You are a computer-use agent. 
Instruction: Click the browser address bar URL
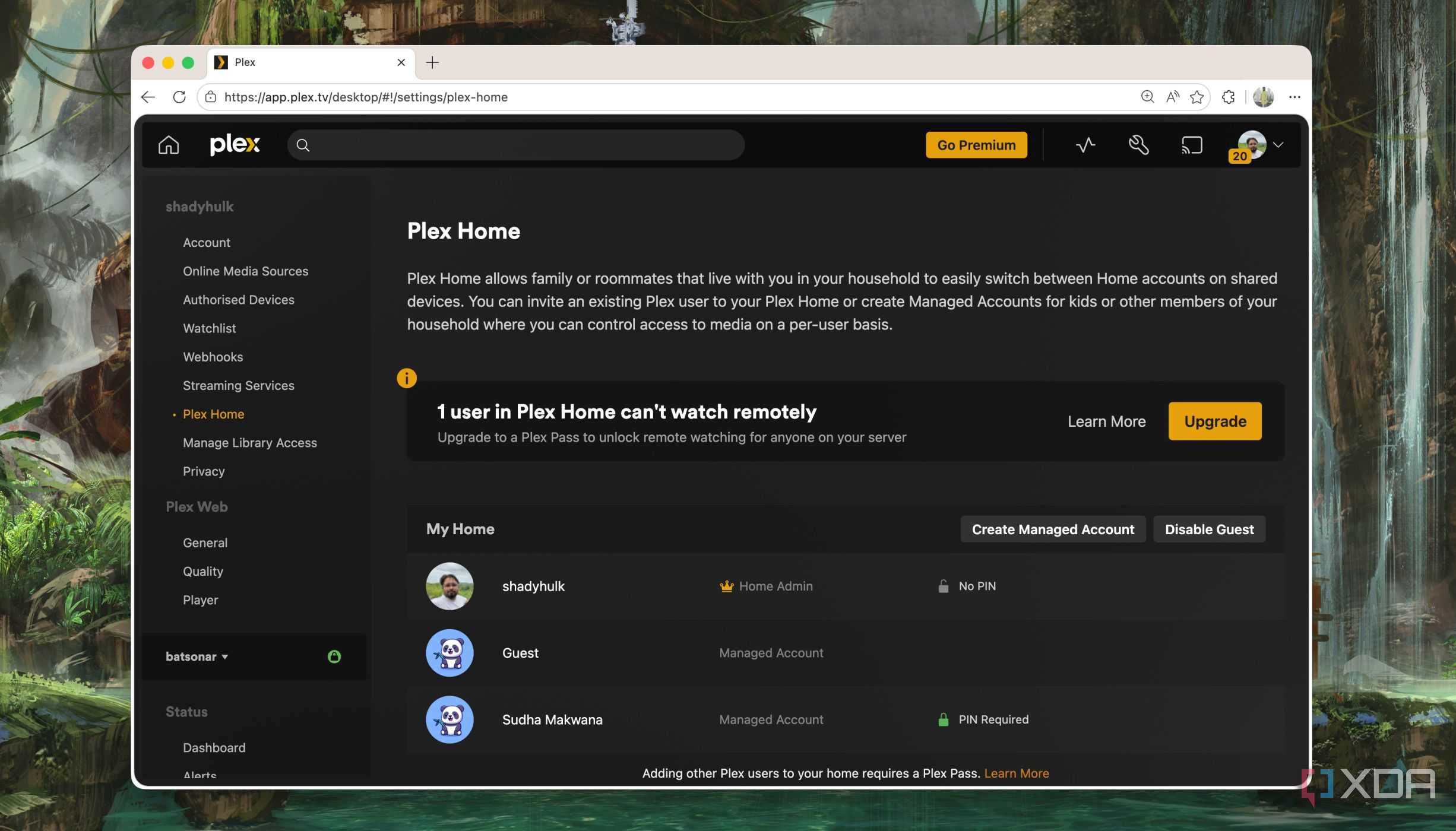[366, 97]
